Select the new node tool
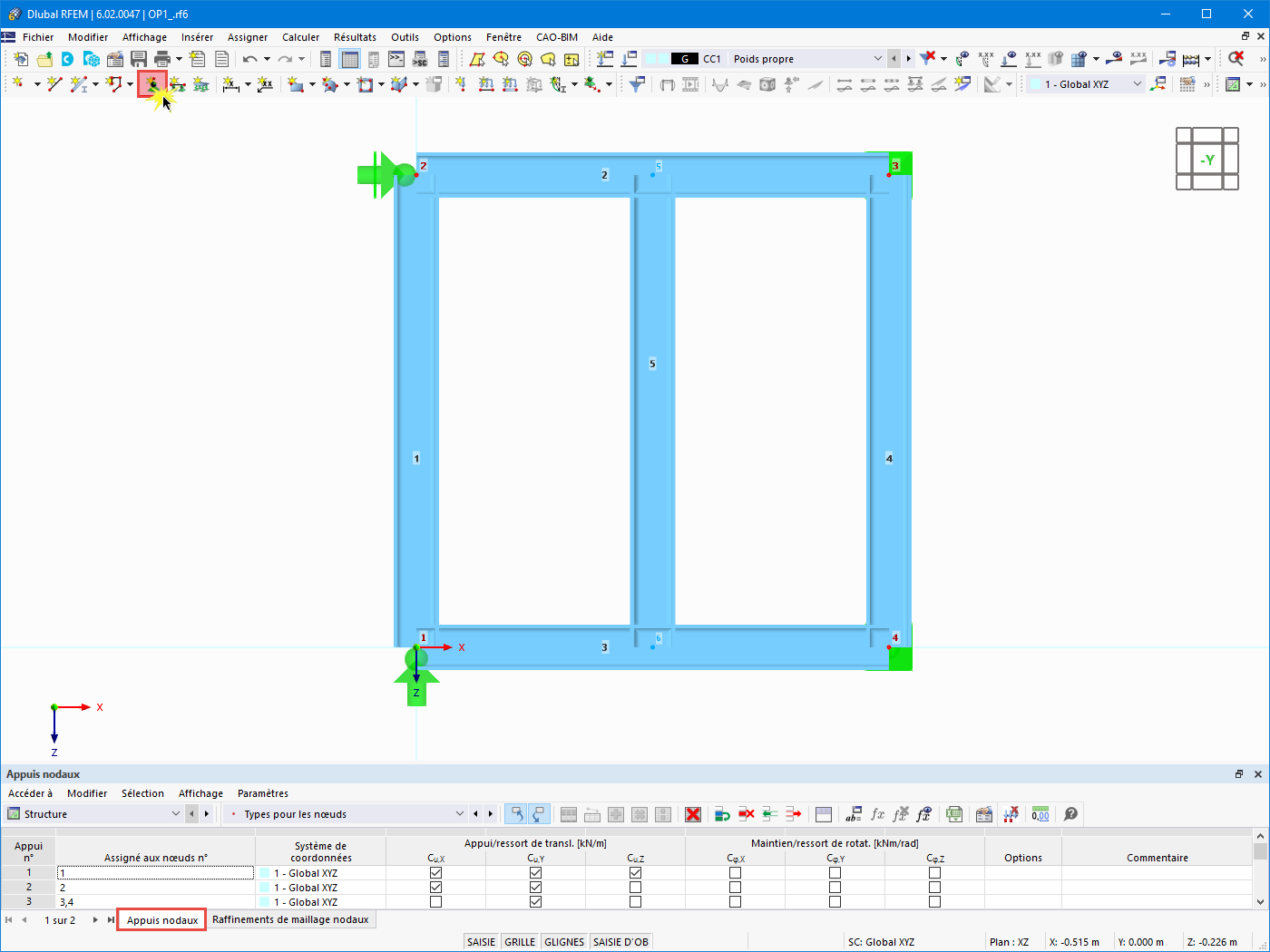1270x952 pixels. pyautogui.click(x=18, y=84)
